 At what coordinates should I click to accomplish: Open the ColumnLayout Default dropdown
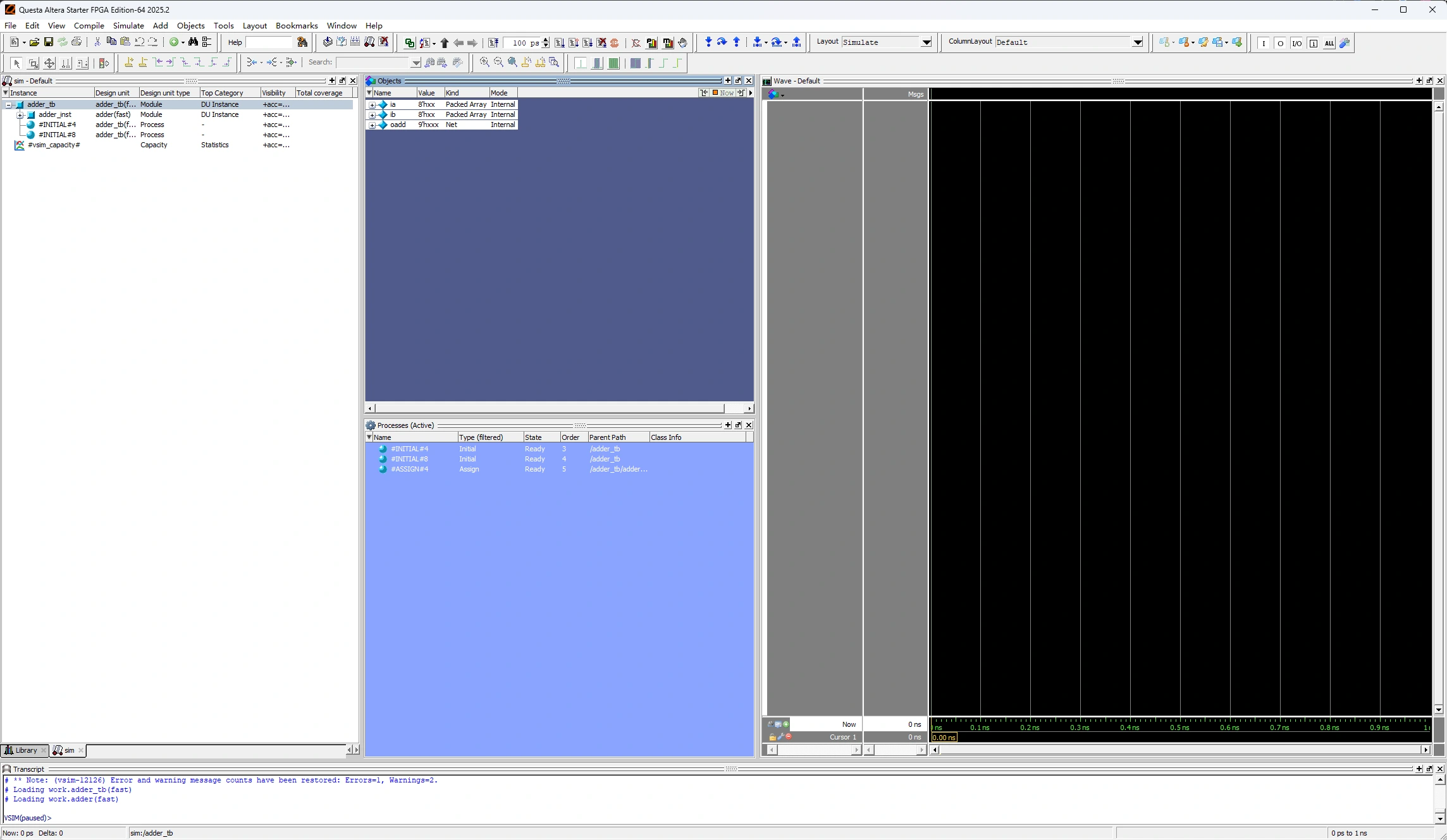(x=1137, y=42)
